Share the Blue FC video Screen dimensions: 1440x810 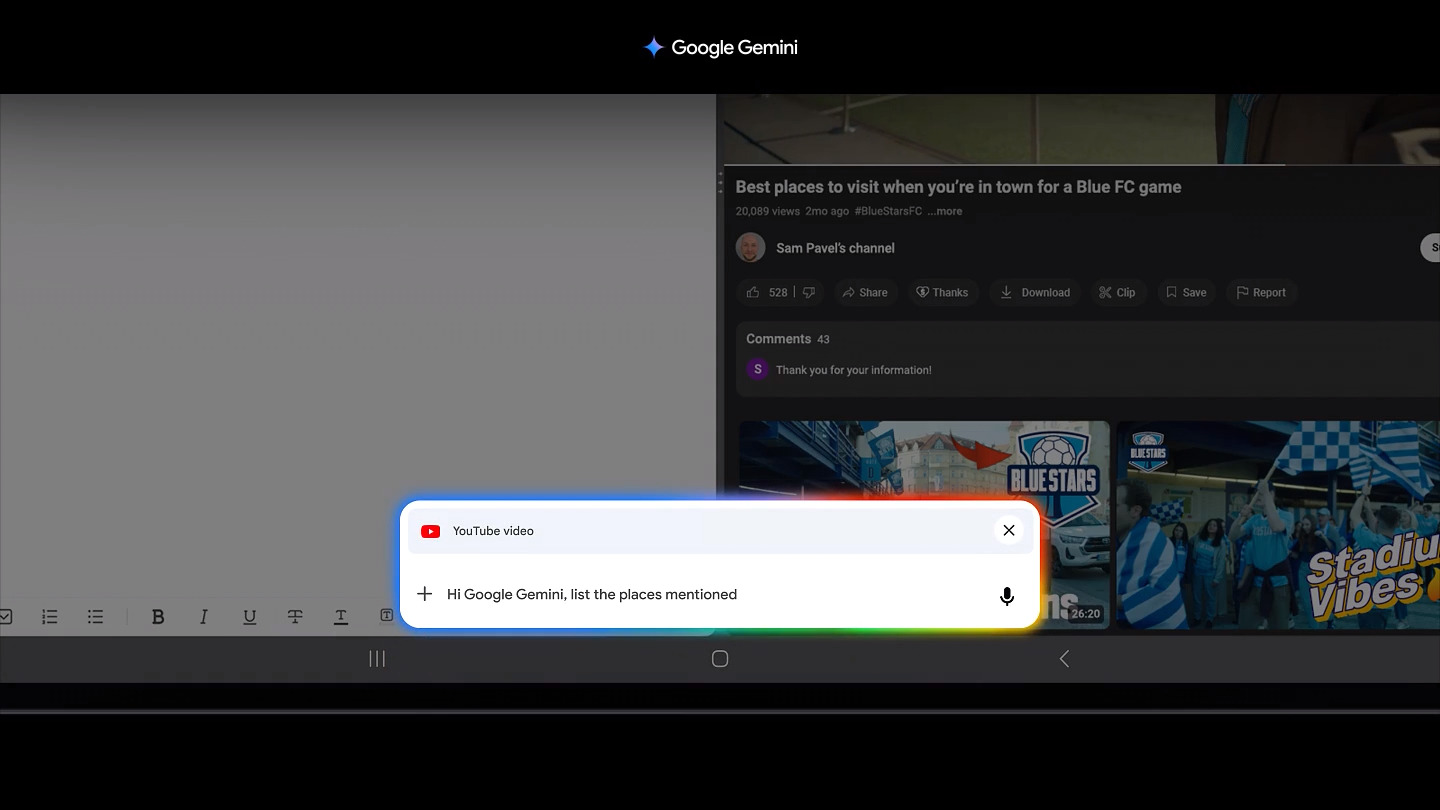pyautogui.click(x=864, y=293)
